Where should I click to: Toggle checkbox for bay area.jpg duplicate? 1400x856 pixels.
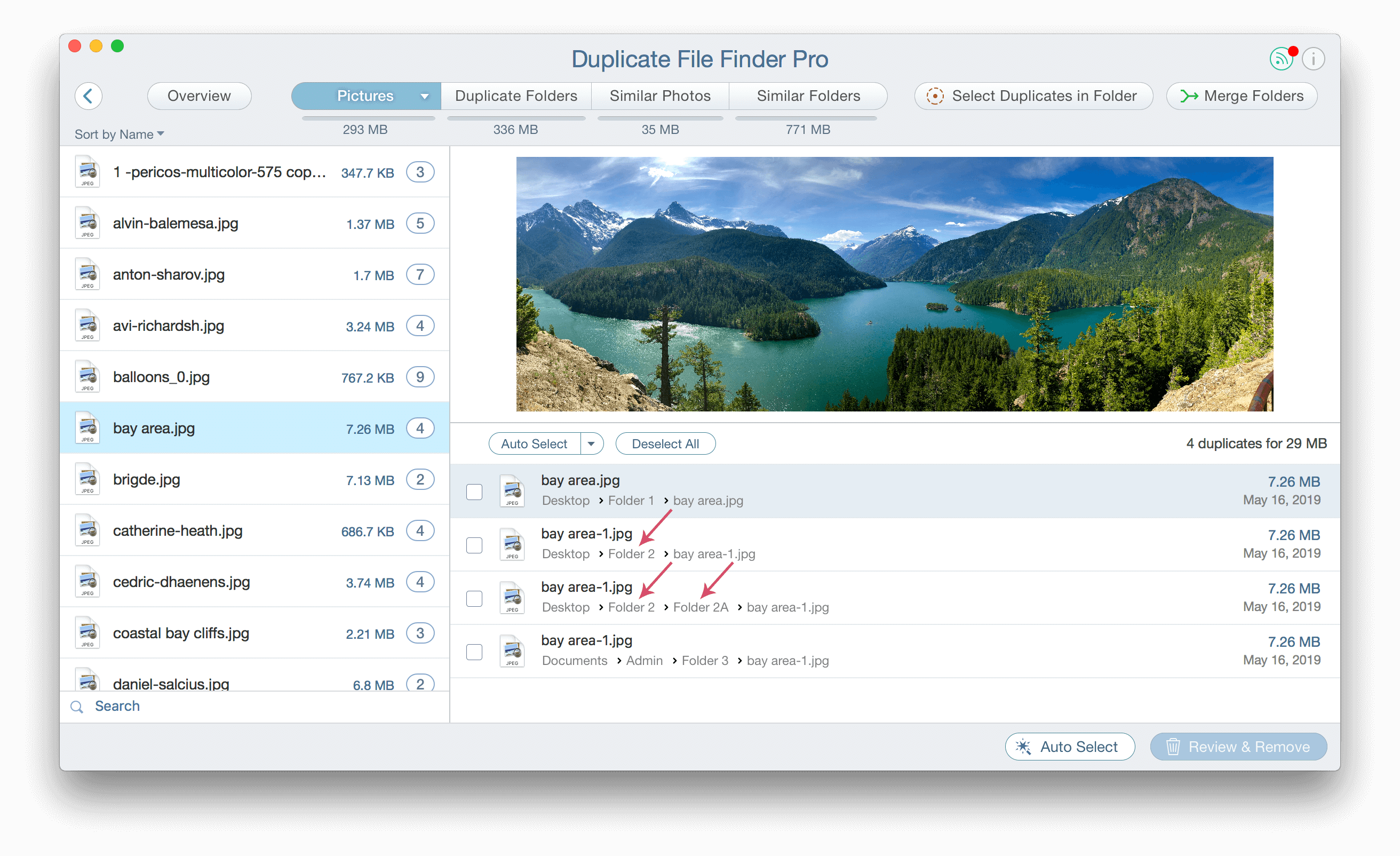pos(477,490)
